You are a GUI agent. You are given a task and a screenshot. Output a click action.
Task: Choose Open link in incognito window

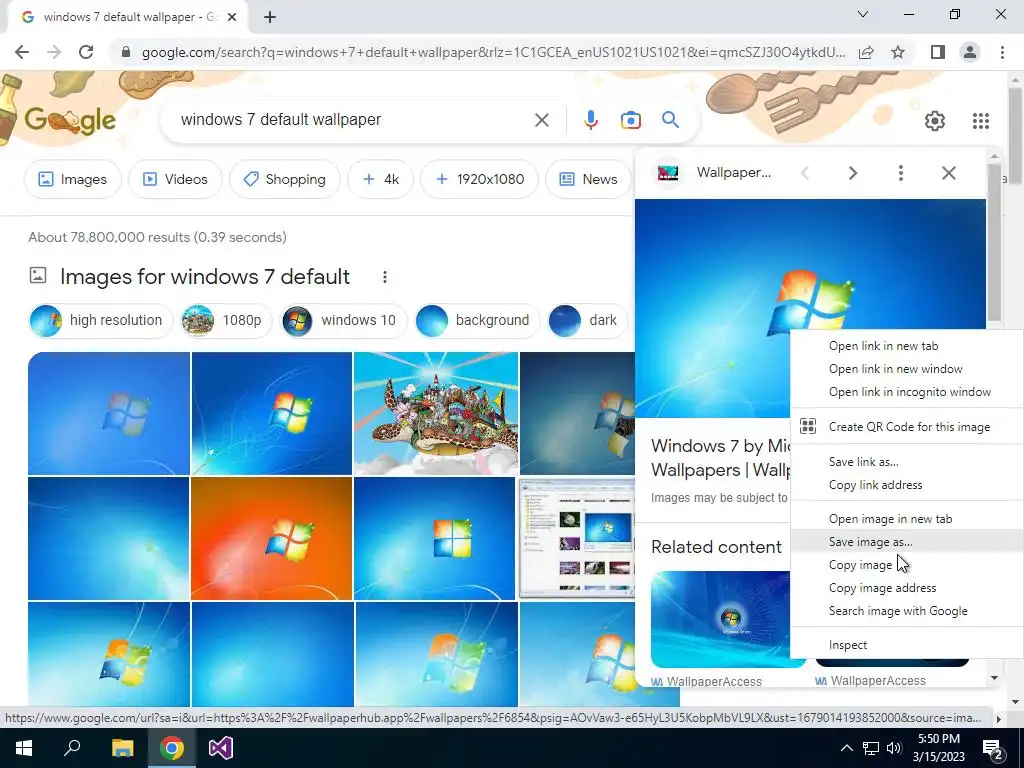click(x=906, y=392)
